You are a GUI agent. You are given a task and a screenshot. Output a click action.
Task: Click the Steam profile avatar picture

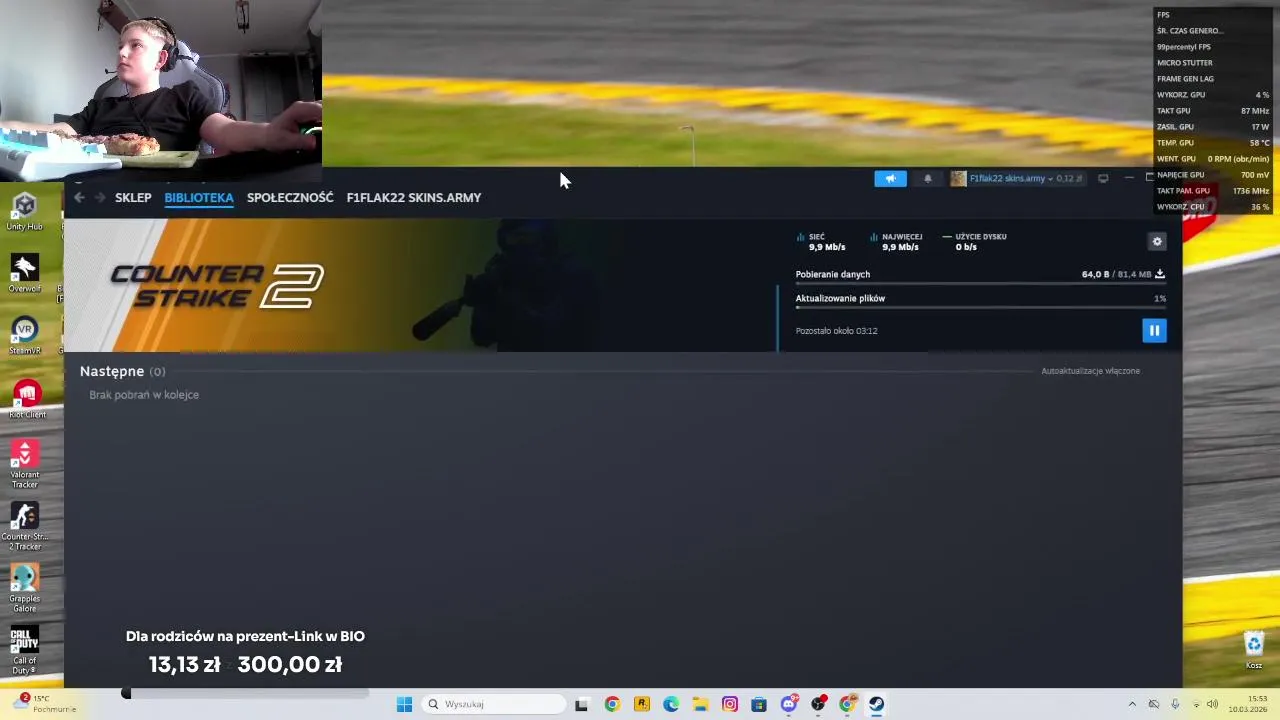[x=958, y=179]
